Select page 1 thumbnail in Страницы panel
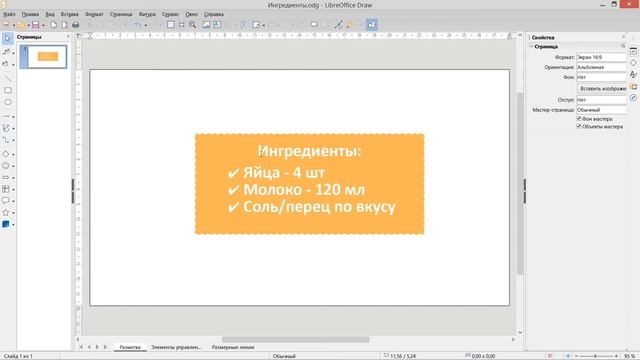The height and width of the screenshot is (360, 640). (x=43, y=56)
